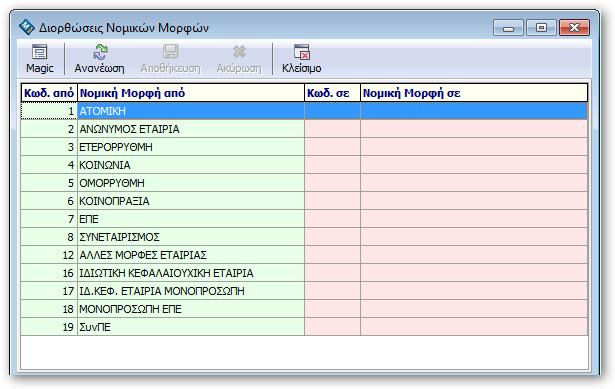Click Κωδ. σε cell for ΑΝΩΝΥΜΟΣ ΕΤΑΙΡΙΑ
This screenshot has height=389, width=615.
(333, 129)
